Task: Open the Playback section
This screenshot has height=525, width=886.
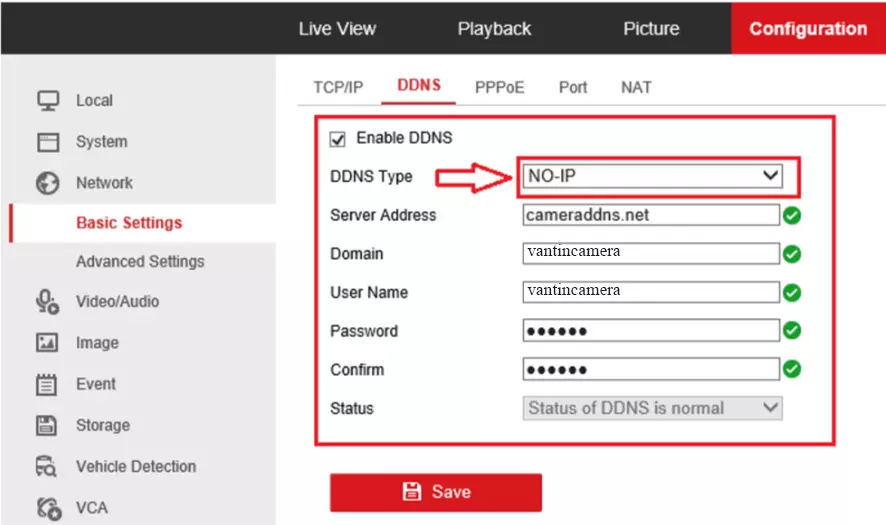Action: click(494, 29)
